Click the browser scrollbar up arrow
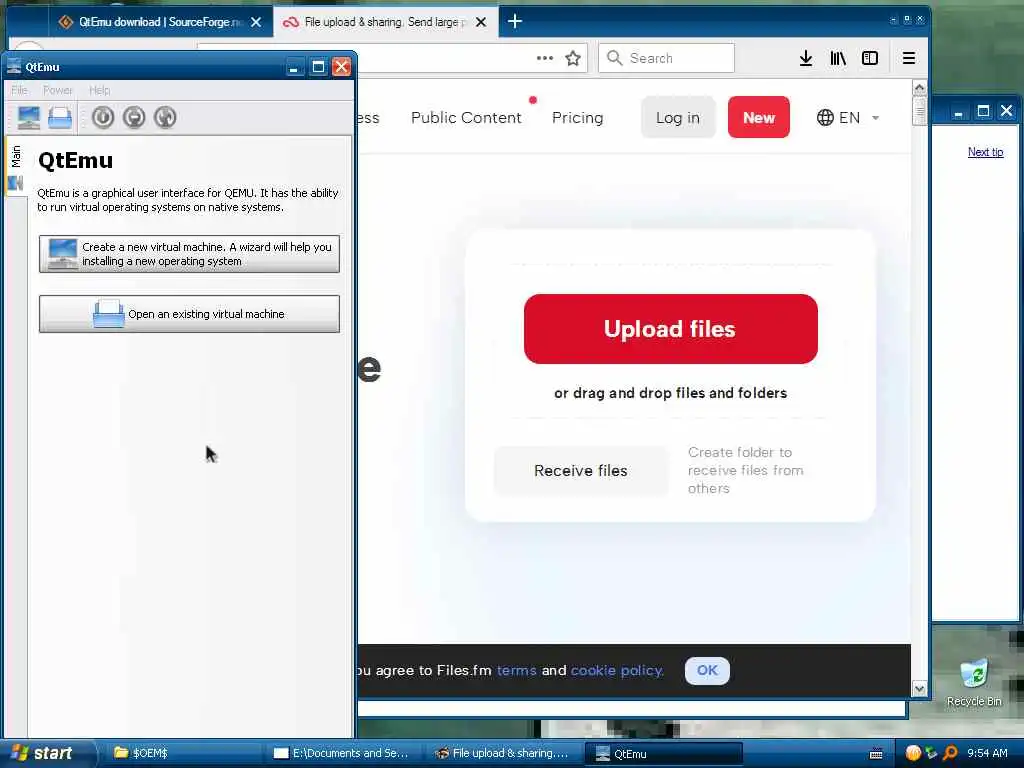Viewport: 1024px width, 768px height. pos(920,88)
